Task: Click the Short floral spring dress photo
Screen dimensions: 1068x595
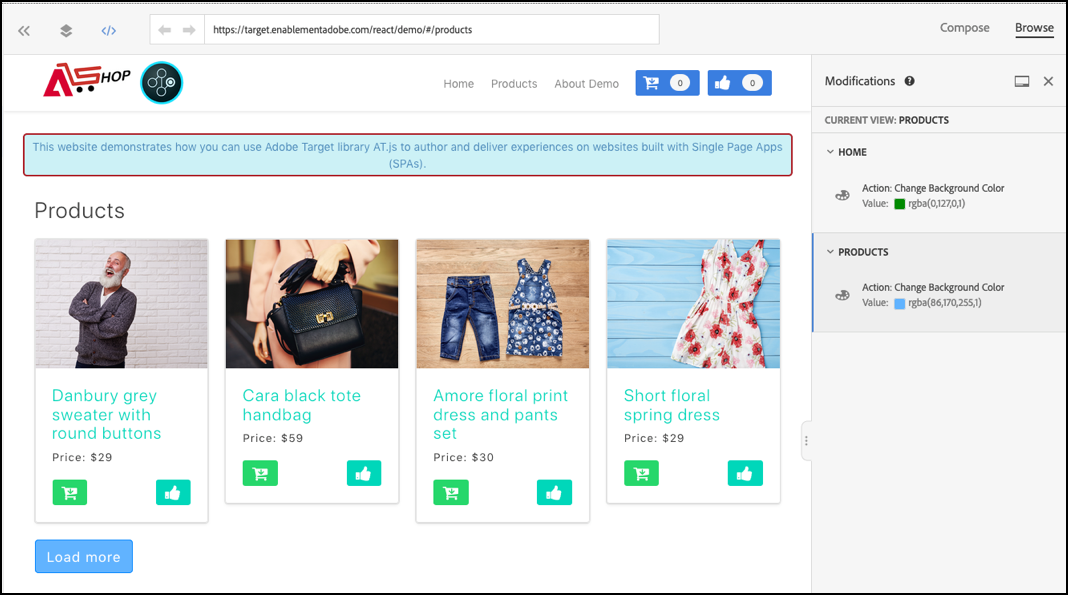Action: click(693, 304)
